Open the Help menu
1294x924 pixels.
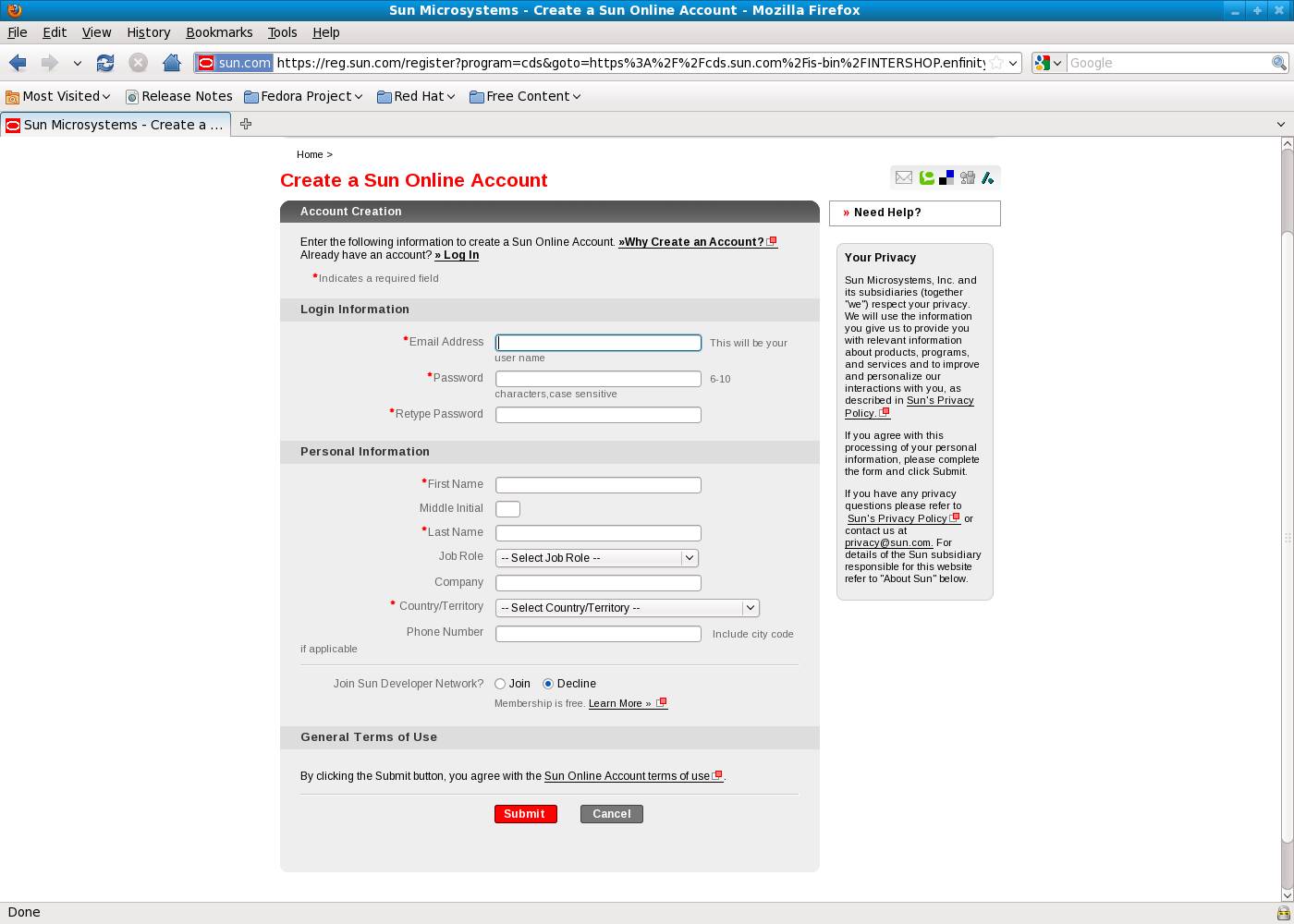pos(325,32)
